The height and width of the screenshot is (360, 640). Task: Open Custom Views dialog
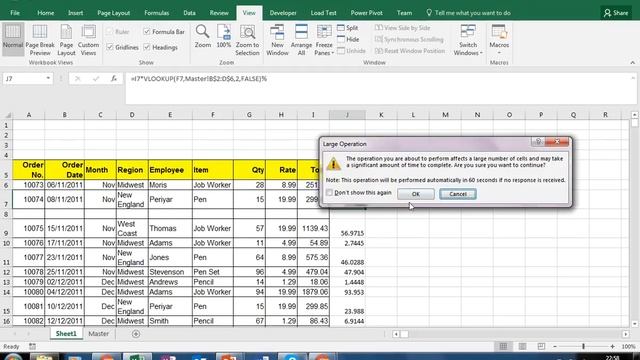(x=88, y=40)
